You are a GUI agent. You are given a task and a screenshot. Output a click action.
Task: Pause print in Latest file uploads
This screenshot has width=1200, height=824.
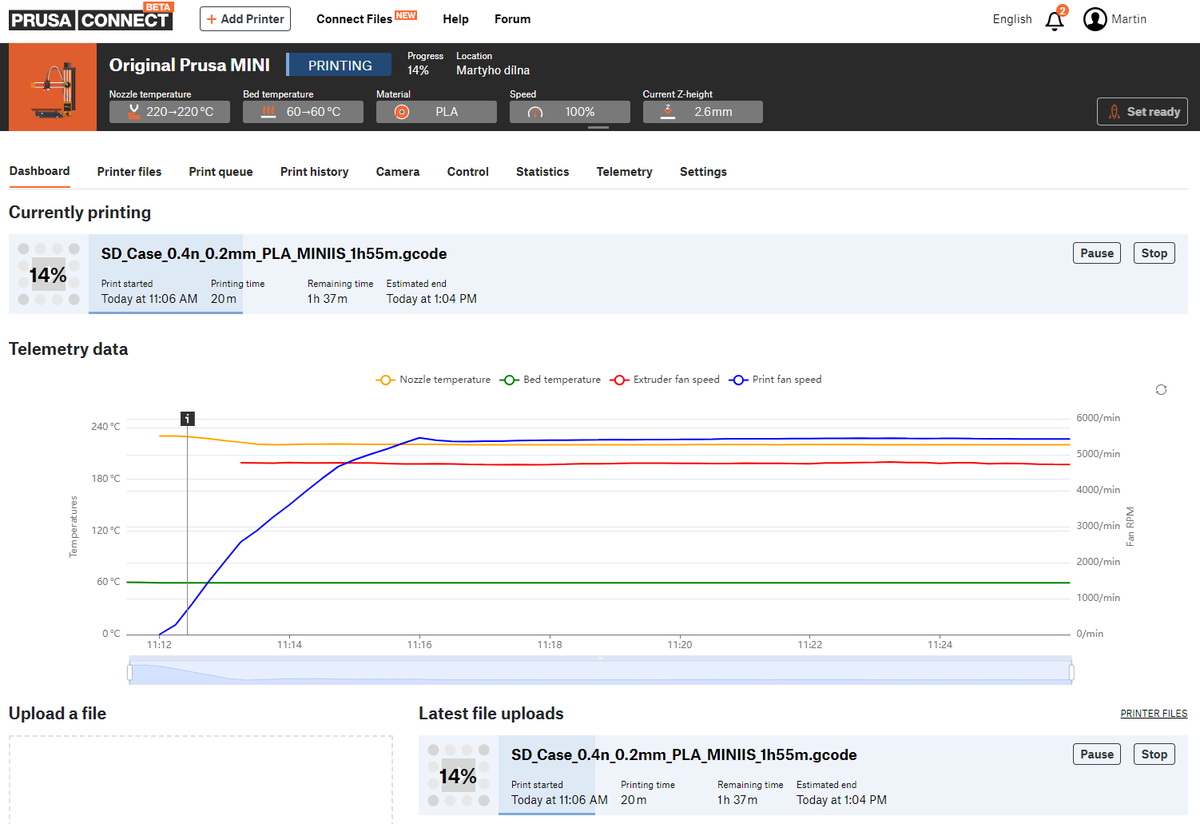(1097, 754)
